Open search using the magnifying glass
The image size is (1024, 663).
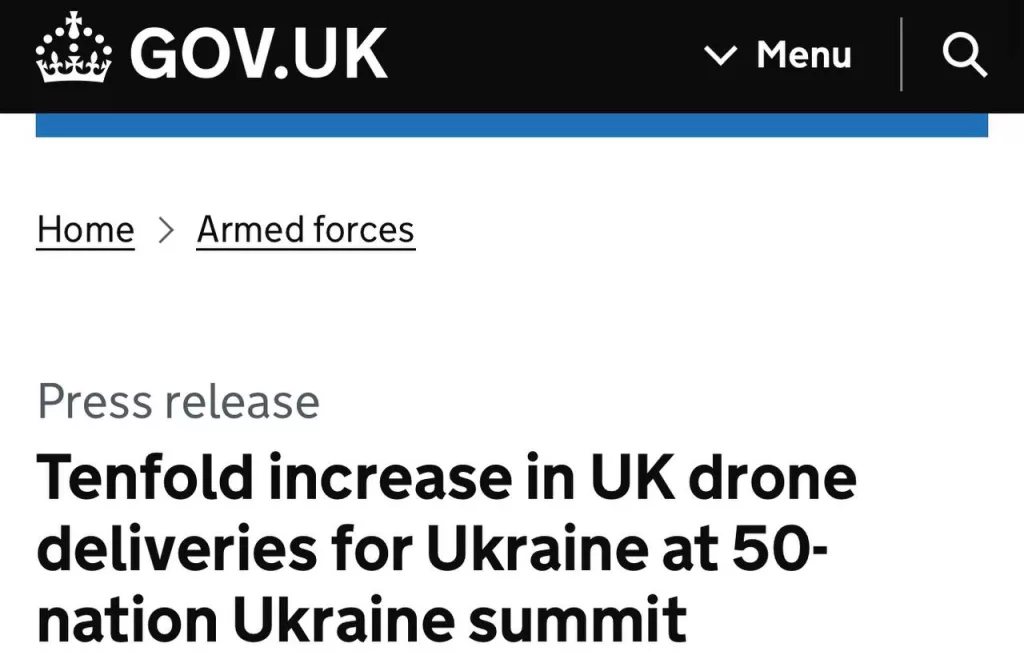click(965, 55)
